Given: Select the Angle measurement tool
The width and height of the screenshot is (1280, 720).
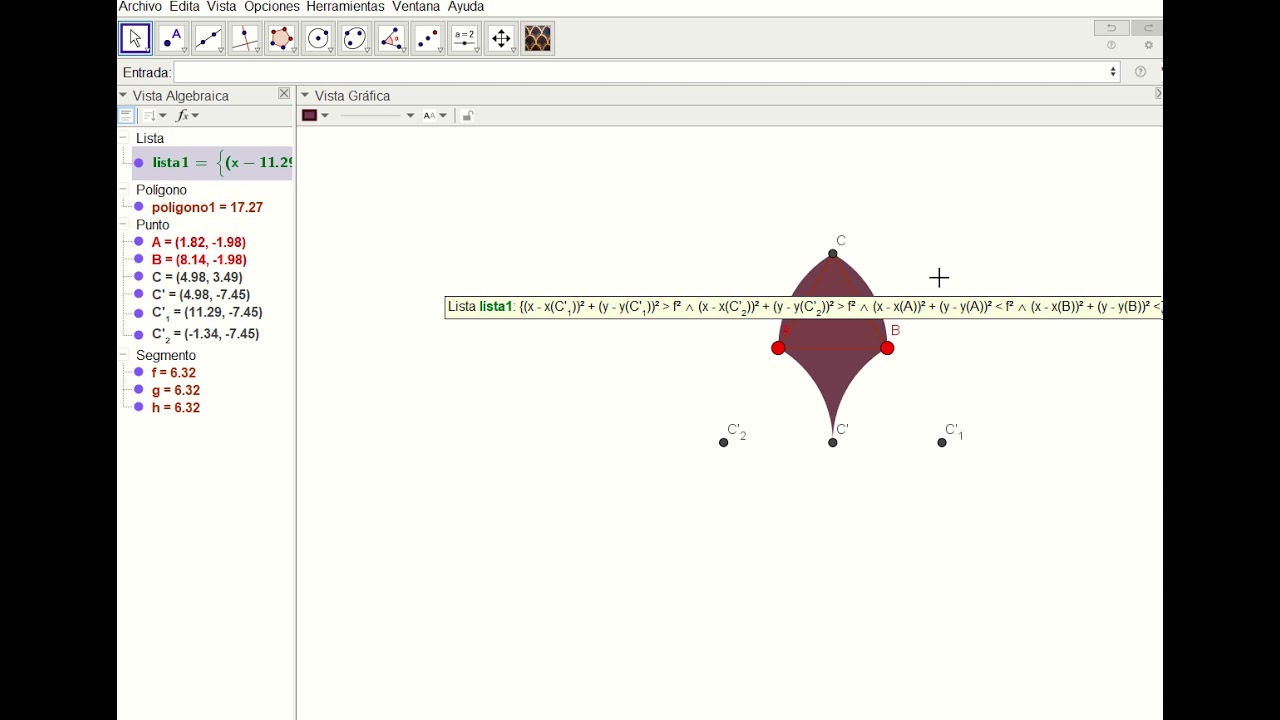Looking at the screenshot, I should click(391, 38).
